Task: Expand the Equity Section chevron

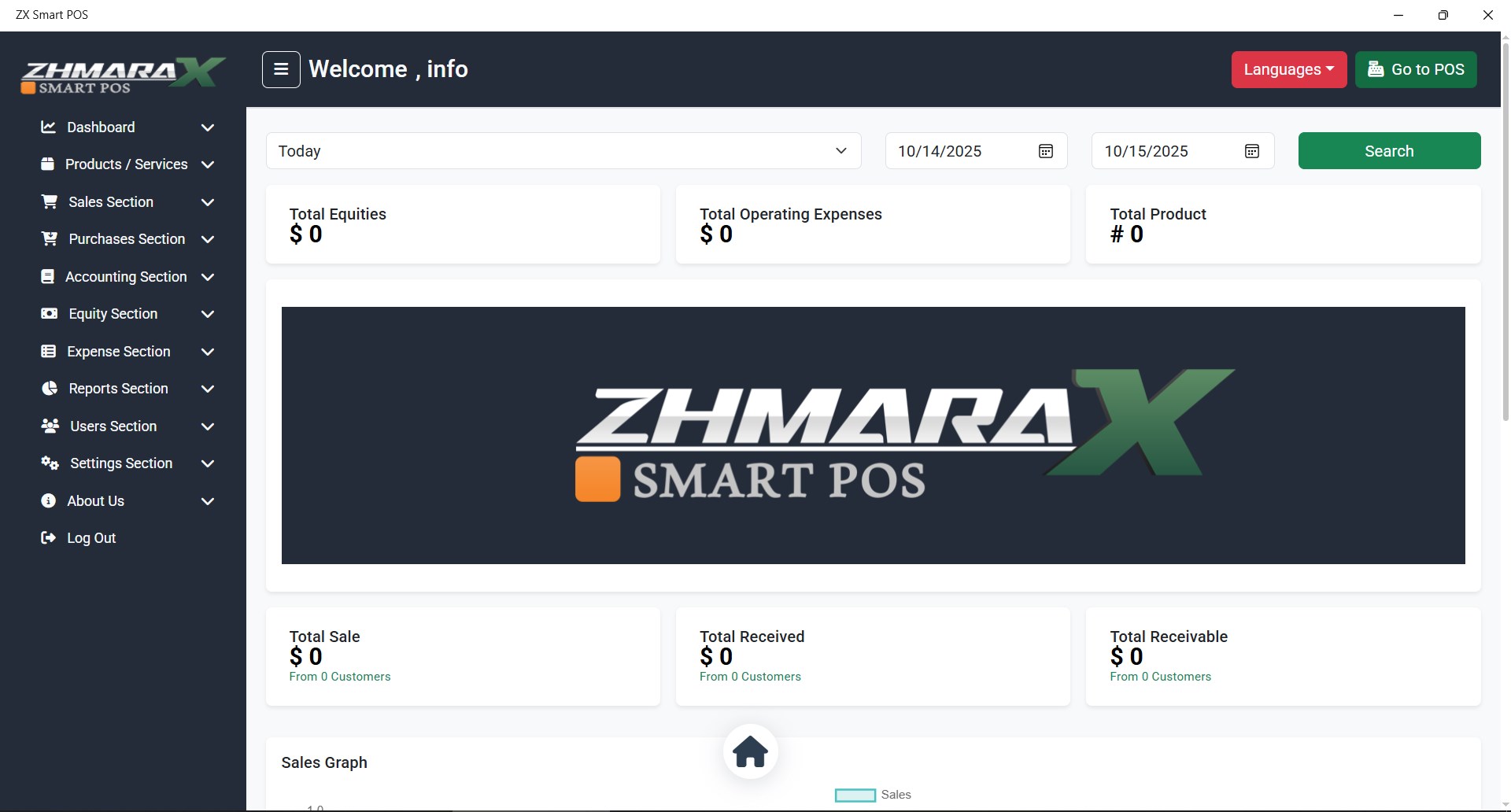Action: pos(208,314)
